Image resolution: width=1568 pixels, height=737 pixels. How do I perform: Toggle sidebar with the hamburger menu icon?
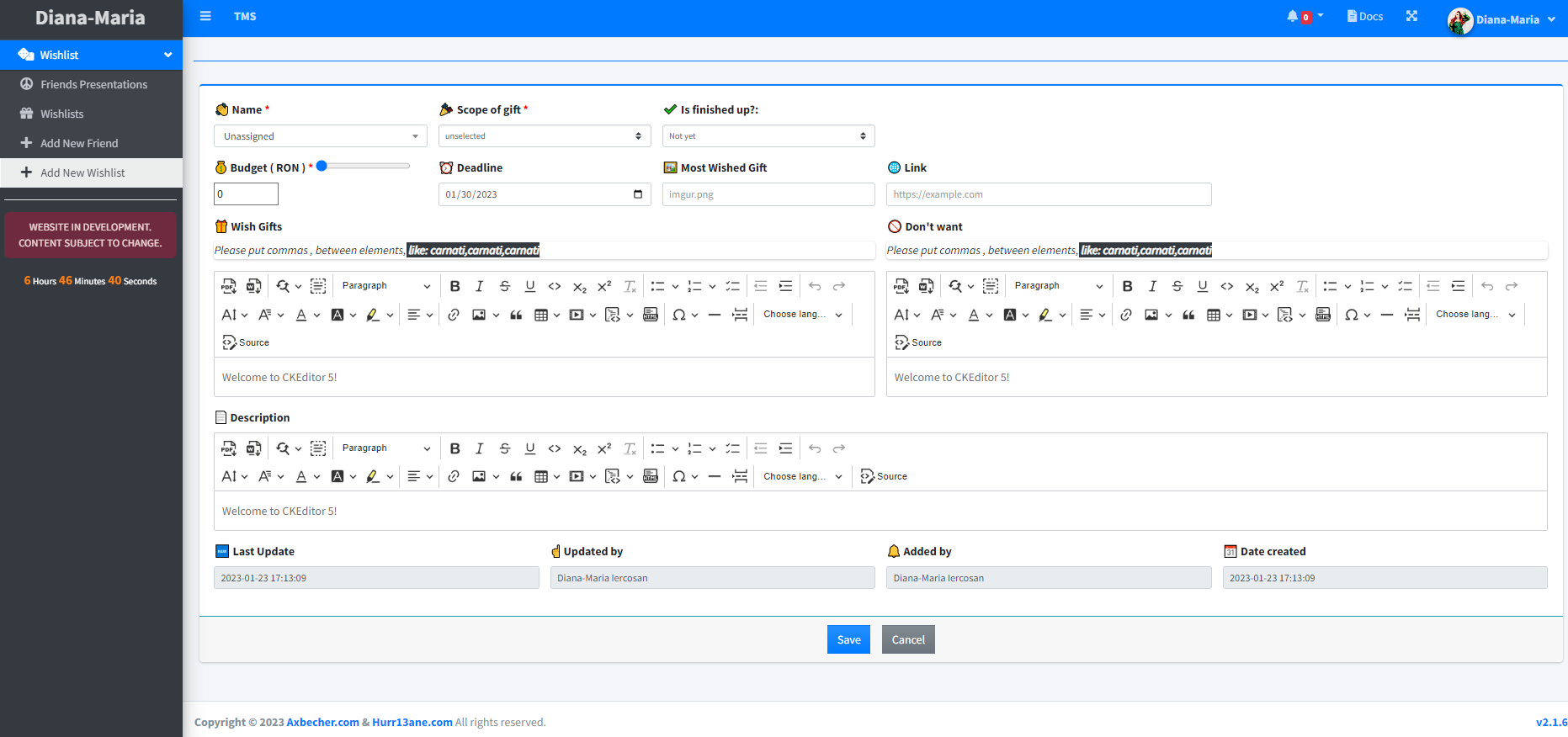(205, 17)
